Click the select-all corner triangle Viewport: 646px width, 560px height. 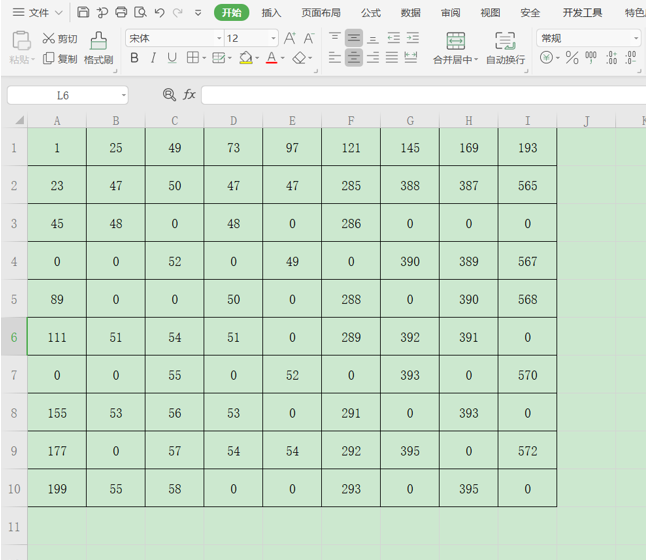point(19,120)
